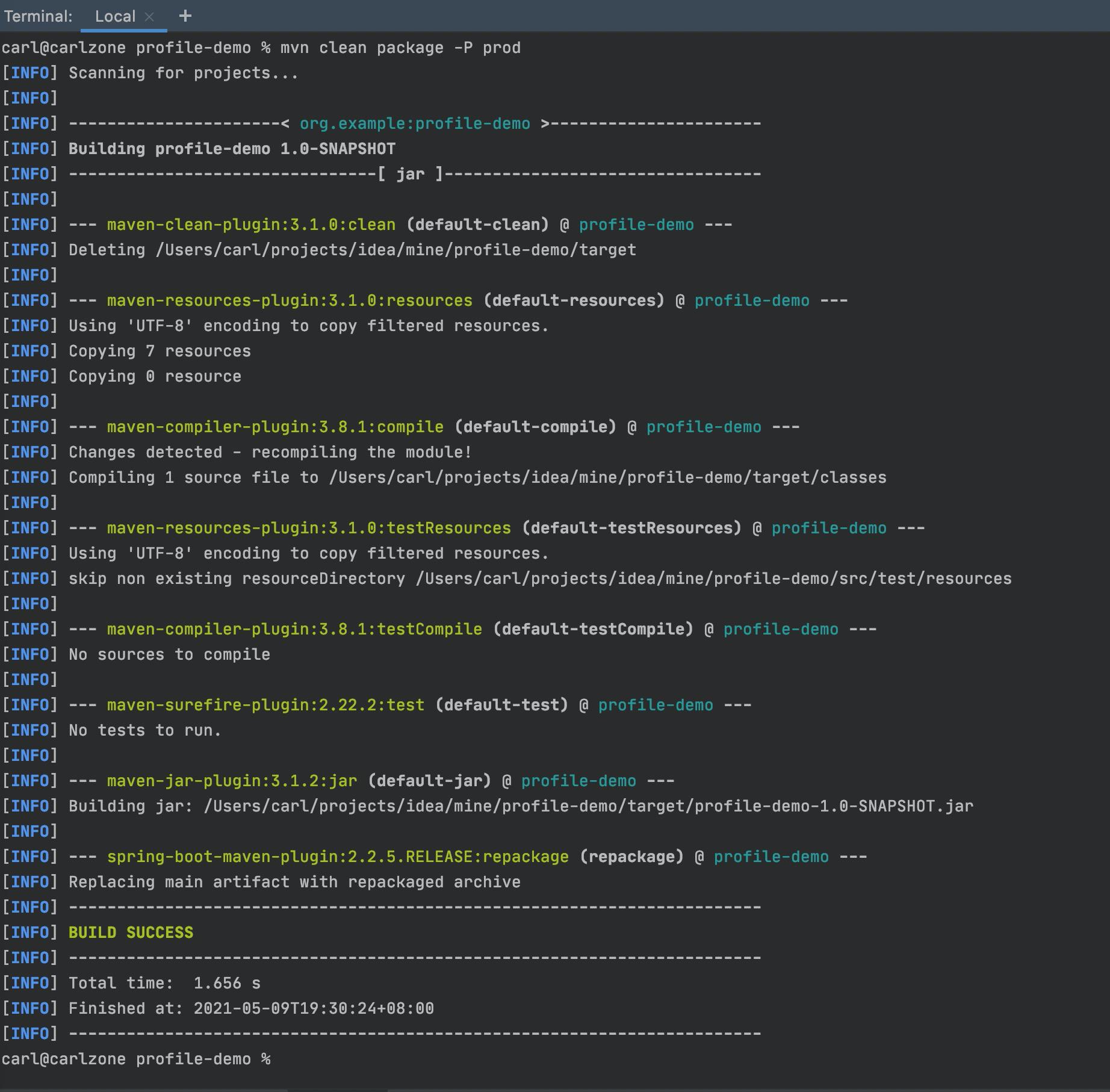Click 'Building profile-demo 1.0-SNAPSHOT' line
Screen dimensions: 1110x1092
pyautogui.click(x=232, y=149)
